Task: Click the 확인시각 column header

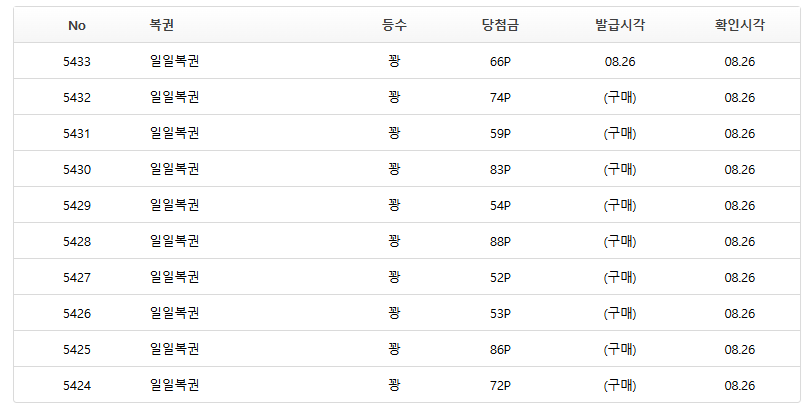Action: pyautogui.click(x=740, y=25)
